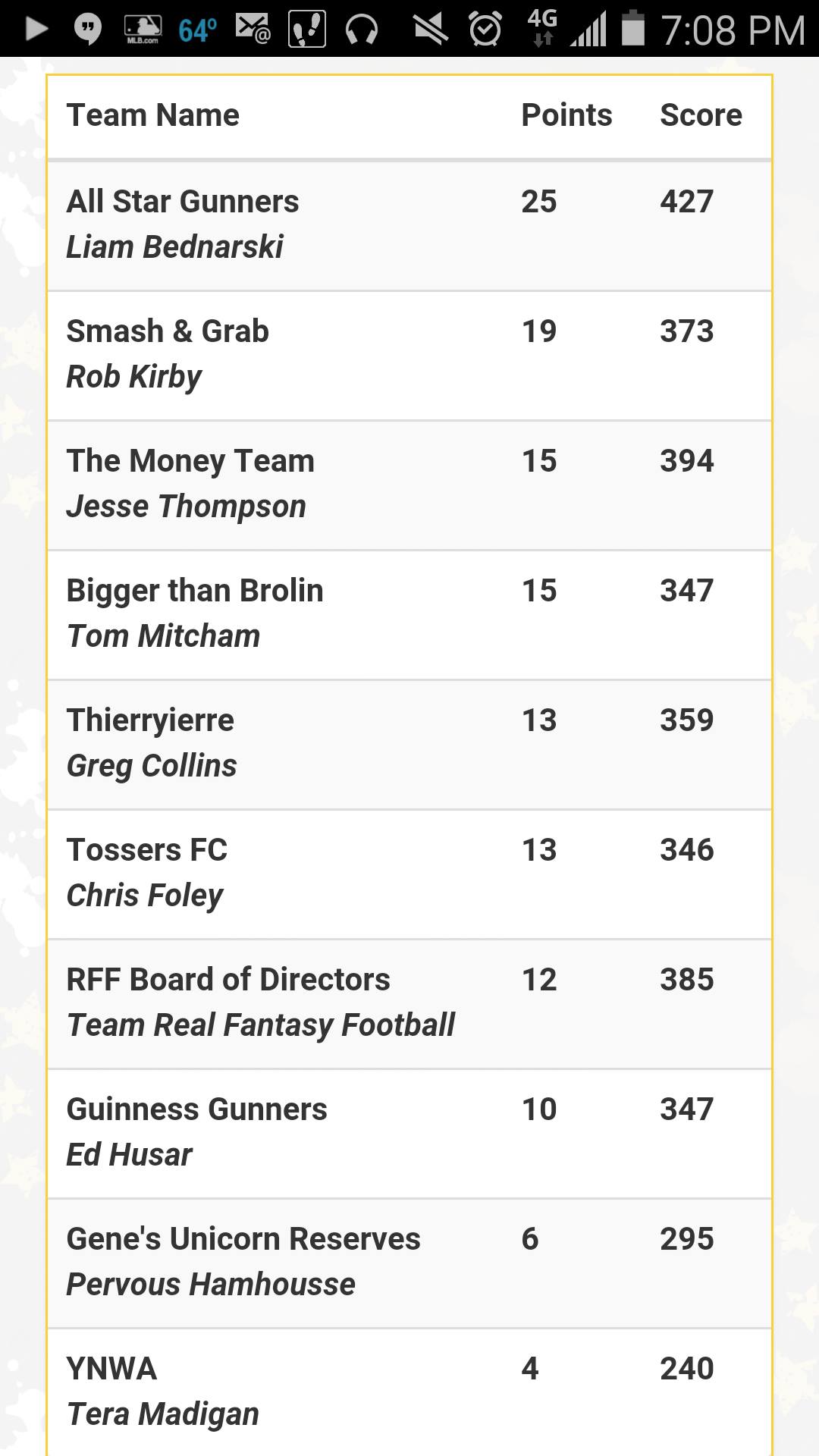
Task: Open the 64° weather notification
Action: pyautogui.click(x=198, y=30)
